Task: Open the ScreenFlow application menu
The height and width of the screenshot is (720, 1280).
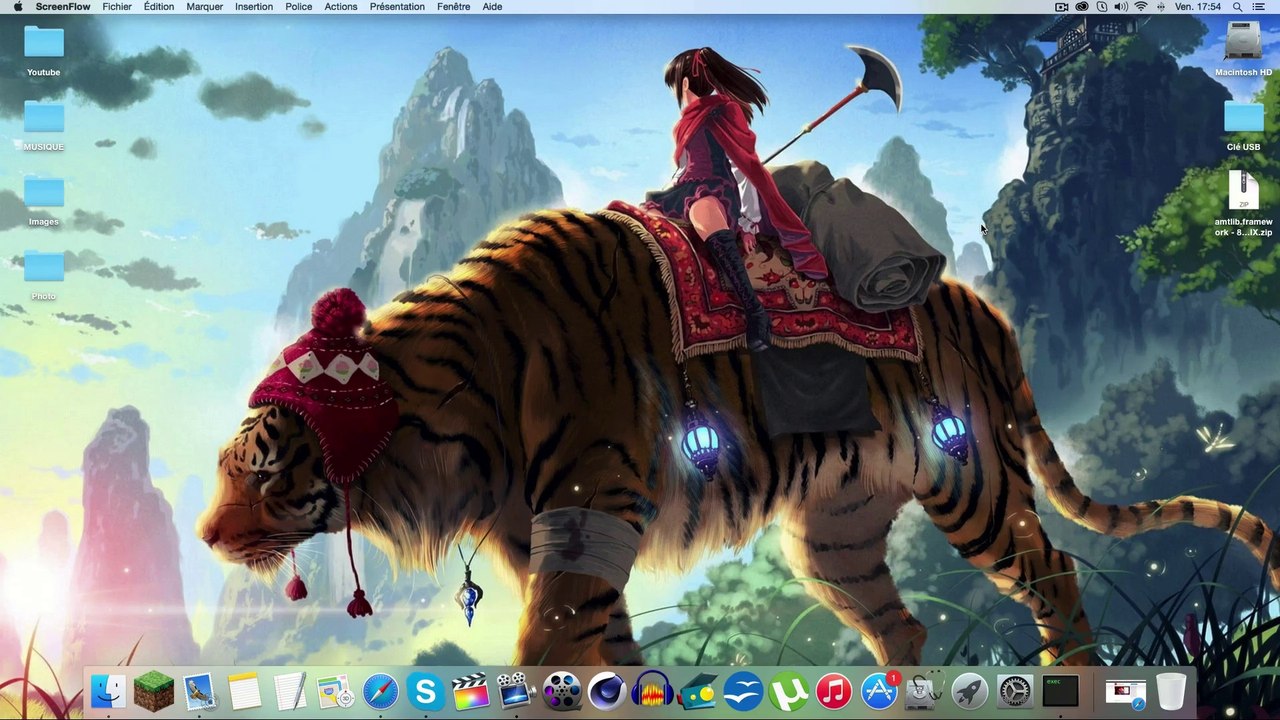Action: pos(63,7)
